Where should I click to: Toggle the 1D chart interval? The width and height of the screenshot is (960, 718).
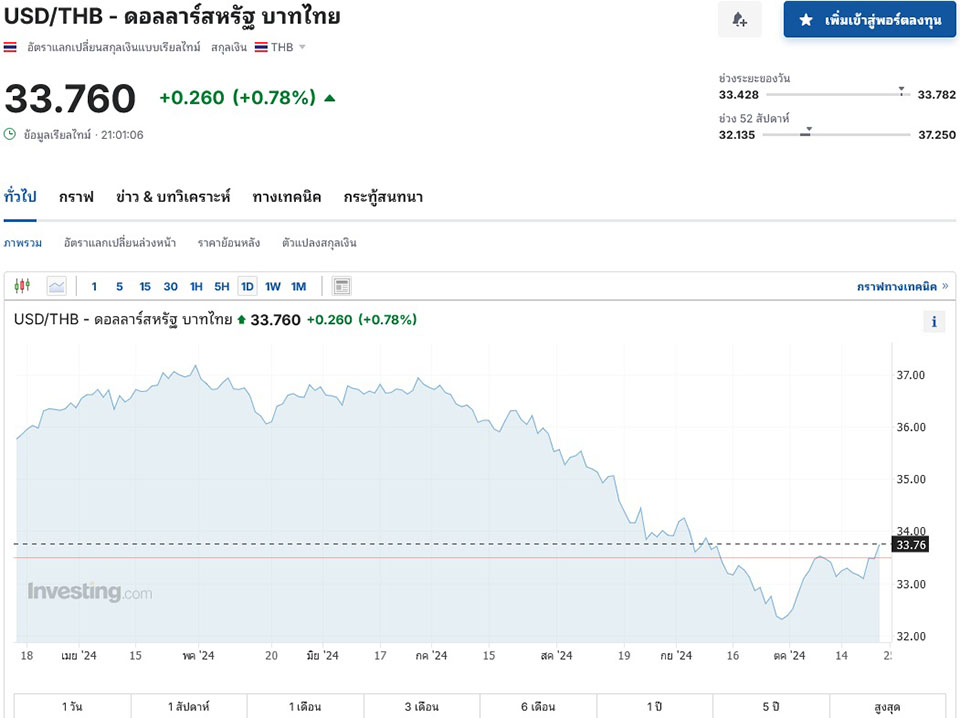(247, 287)
